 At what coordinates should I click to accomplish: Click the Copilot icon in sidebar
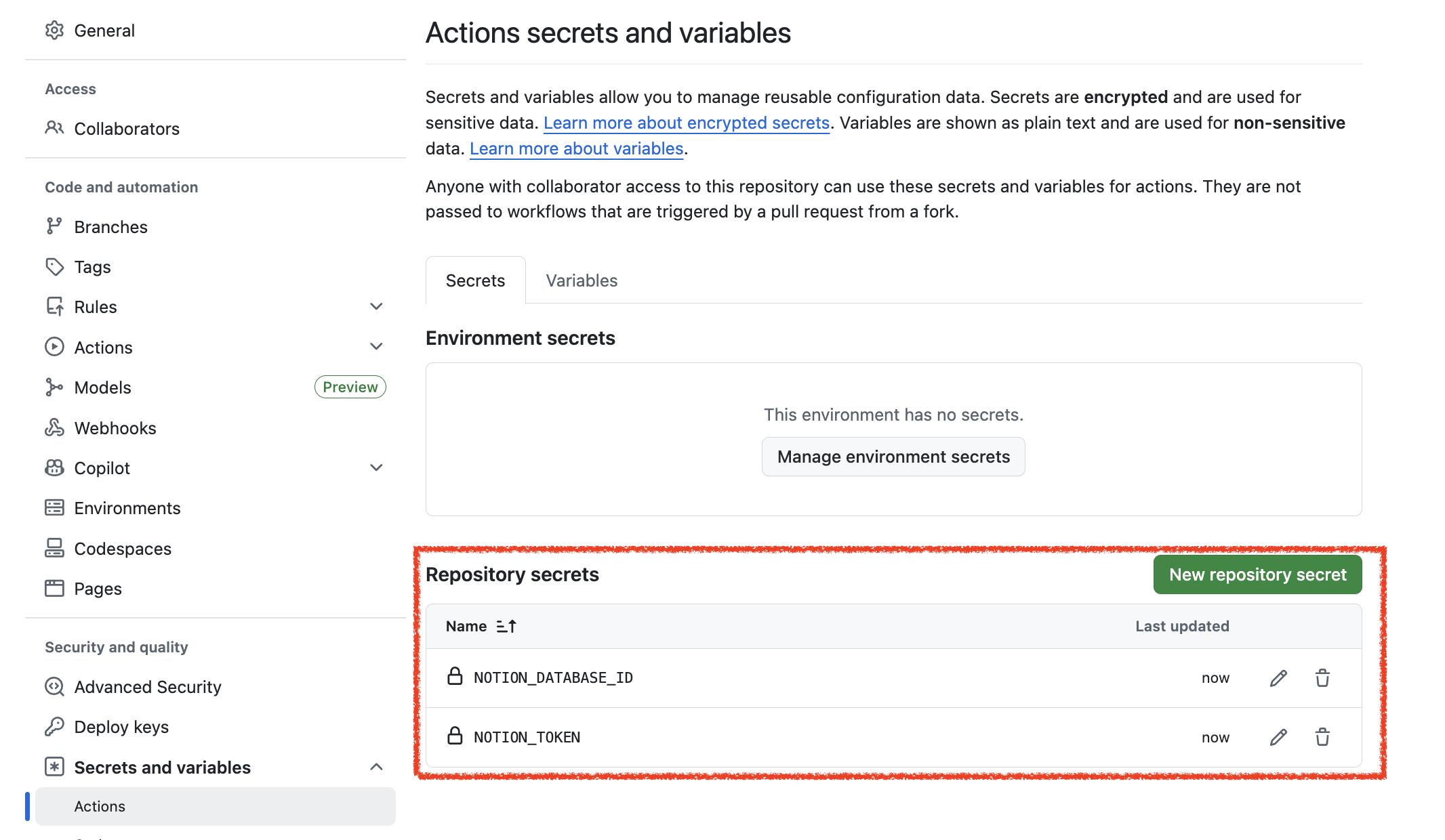tap(54, 467)
